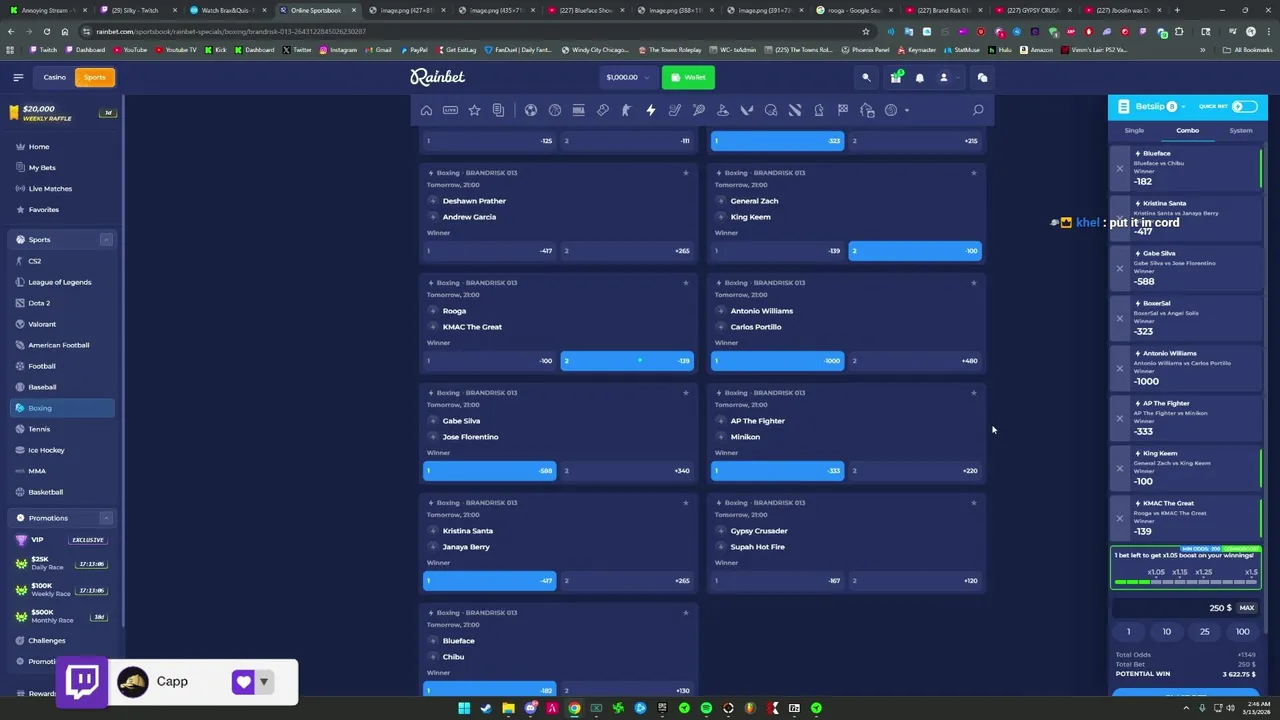1280x720 pixels.
Task: Select Minikon +220 odds
Action: tap(915, 471)
